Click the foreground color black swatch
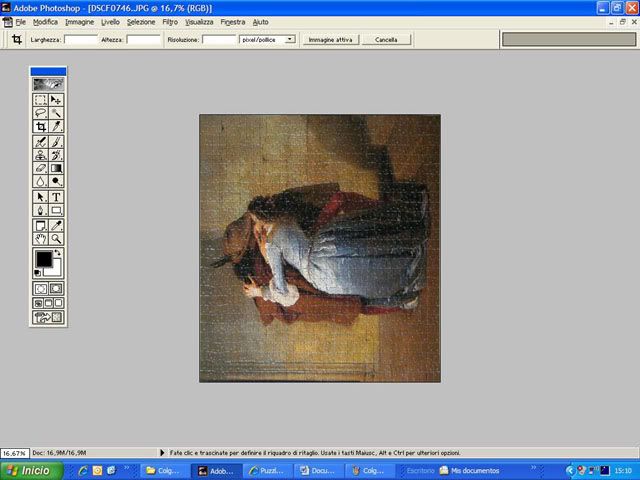The height and width of the screenshot is (480, 640). (43, 259)
